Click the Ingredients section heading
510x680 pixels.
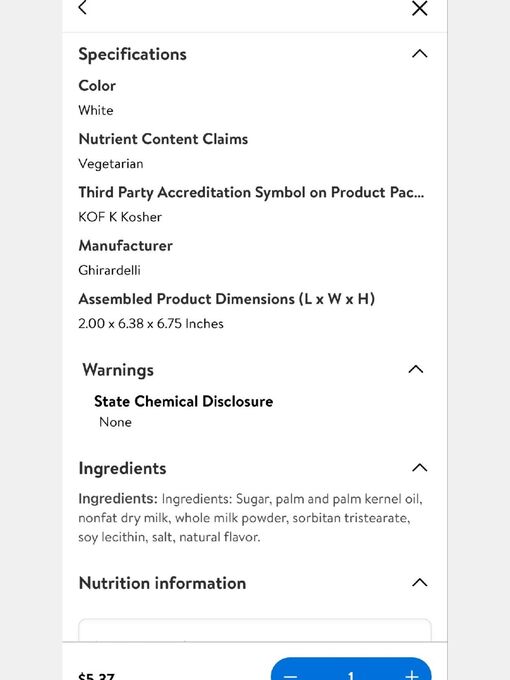pos(122,468)
